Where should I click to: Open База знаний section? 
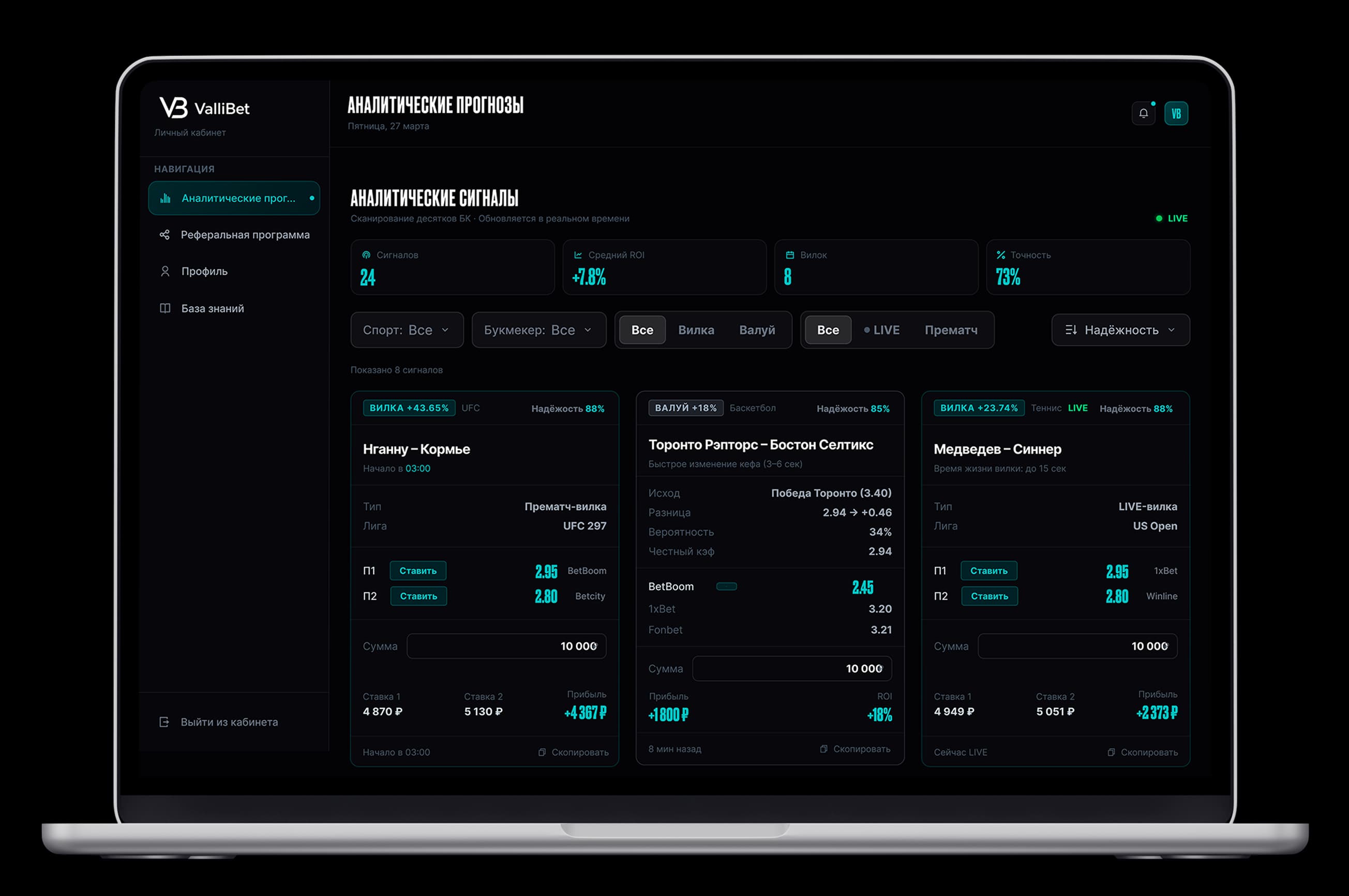[x=234, y=308]
